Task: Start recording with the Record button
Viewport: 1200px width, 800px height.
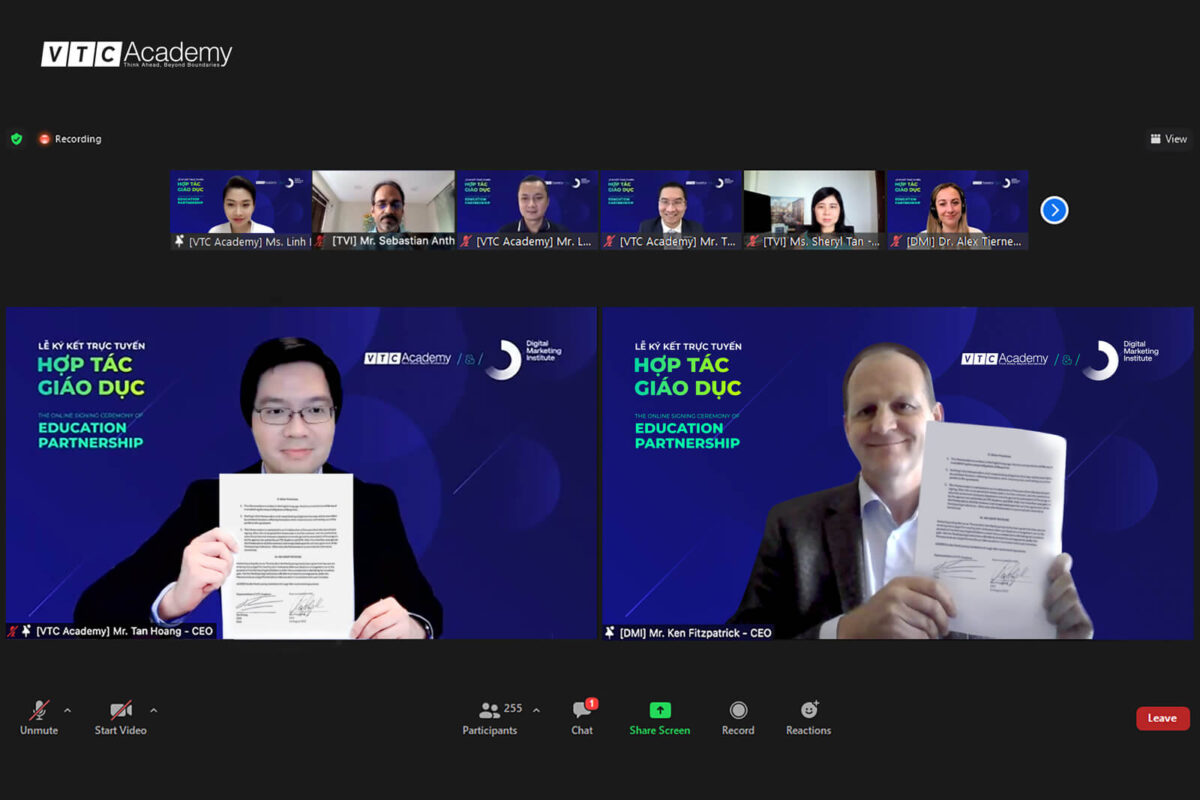Action: pyautogui.click(x=738, y=717)
